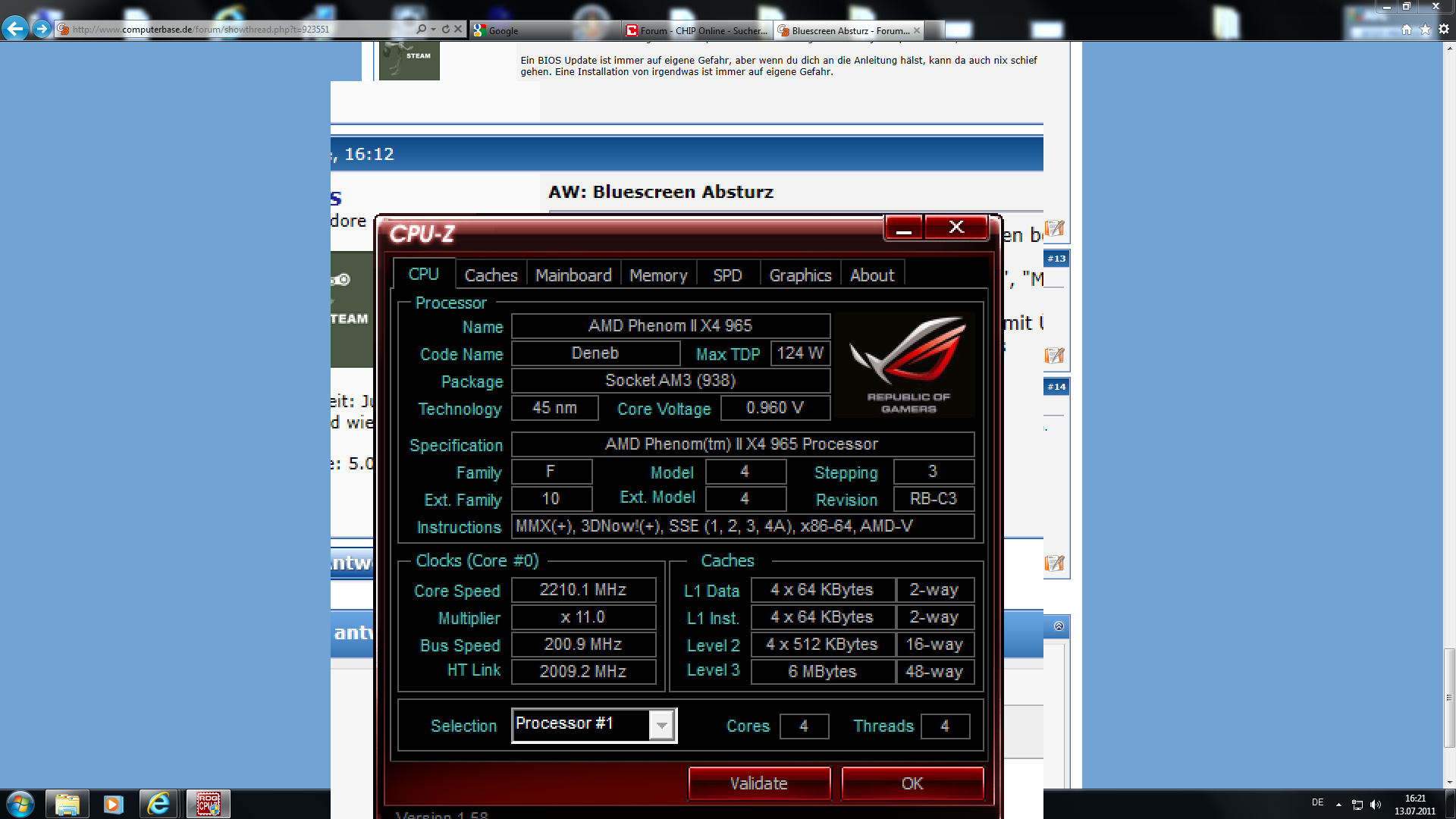Screen dimensions: 1456x819
Task: Click the quote icon below post #14
Action: pos(1054,563)
